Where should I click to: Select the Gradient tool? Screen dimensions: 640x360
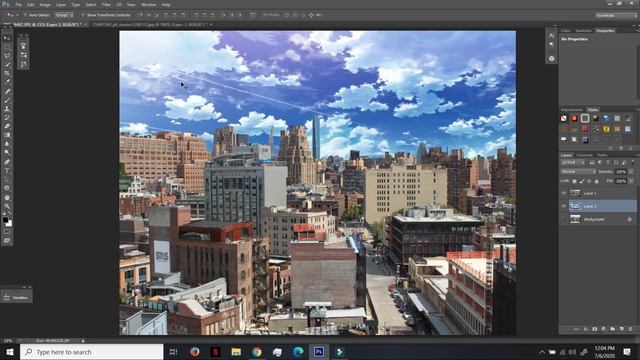7,135
